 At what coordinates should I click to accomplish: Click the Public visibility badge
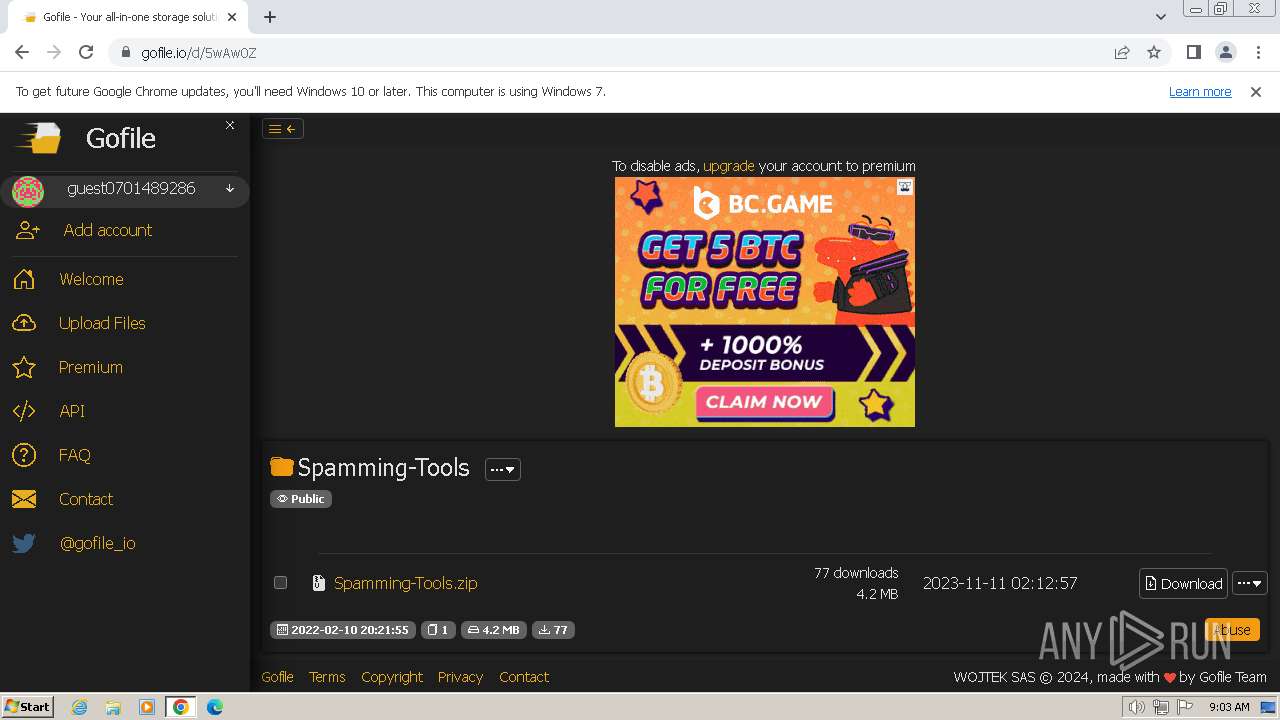300,499
